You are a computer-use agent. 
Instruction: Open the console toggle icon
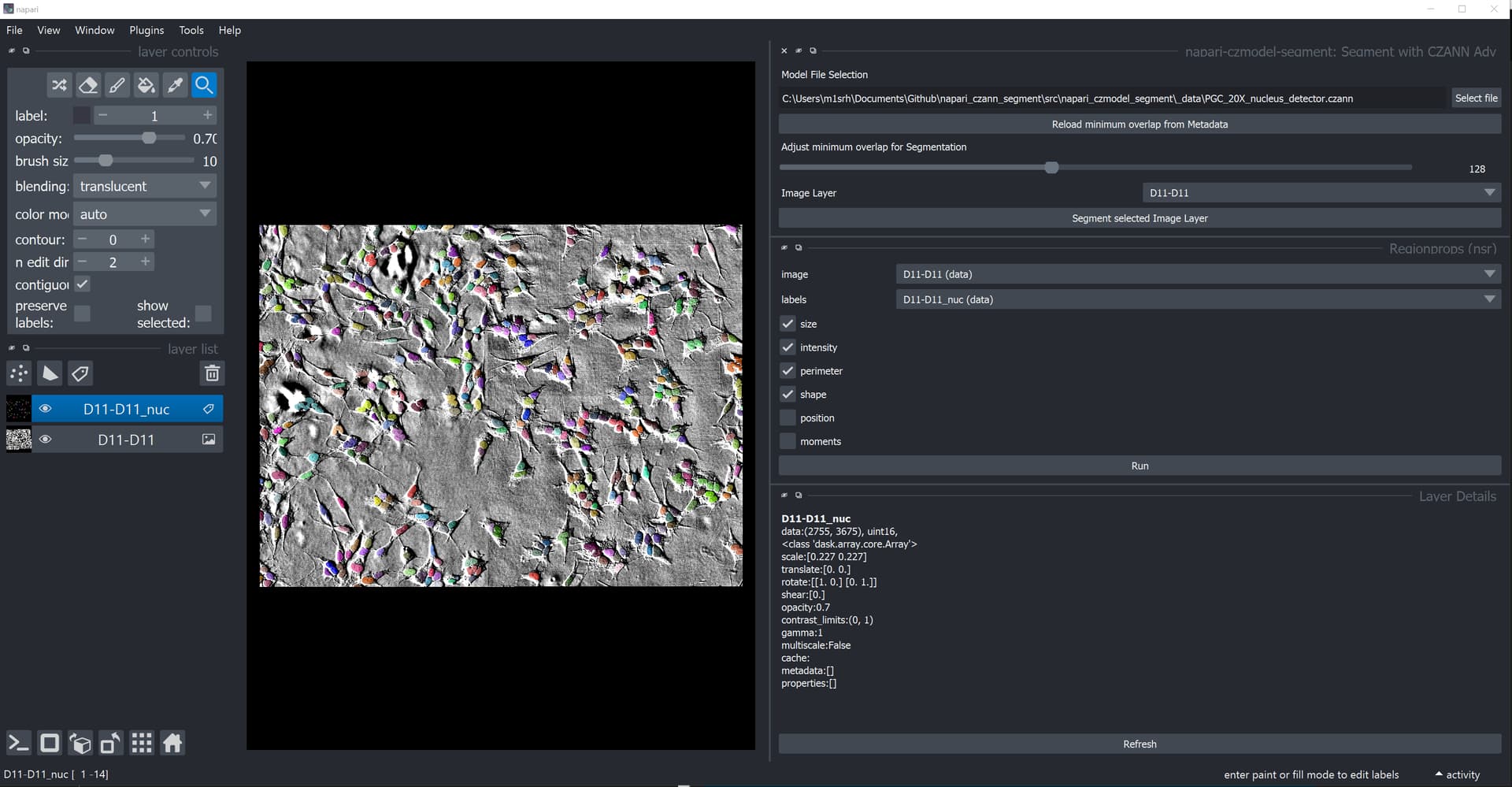coord(18,743)
